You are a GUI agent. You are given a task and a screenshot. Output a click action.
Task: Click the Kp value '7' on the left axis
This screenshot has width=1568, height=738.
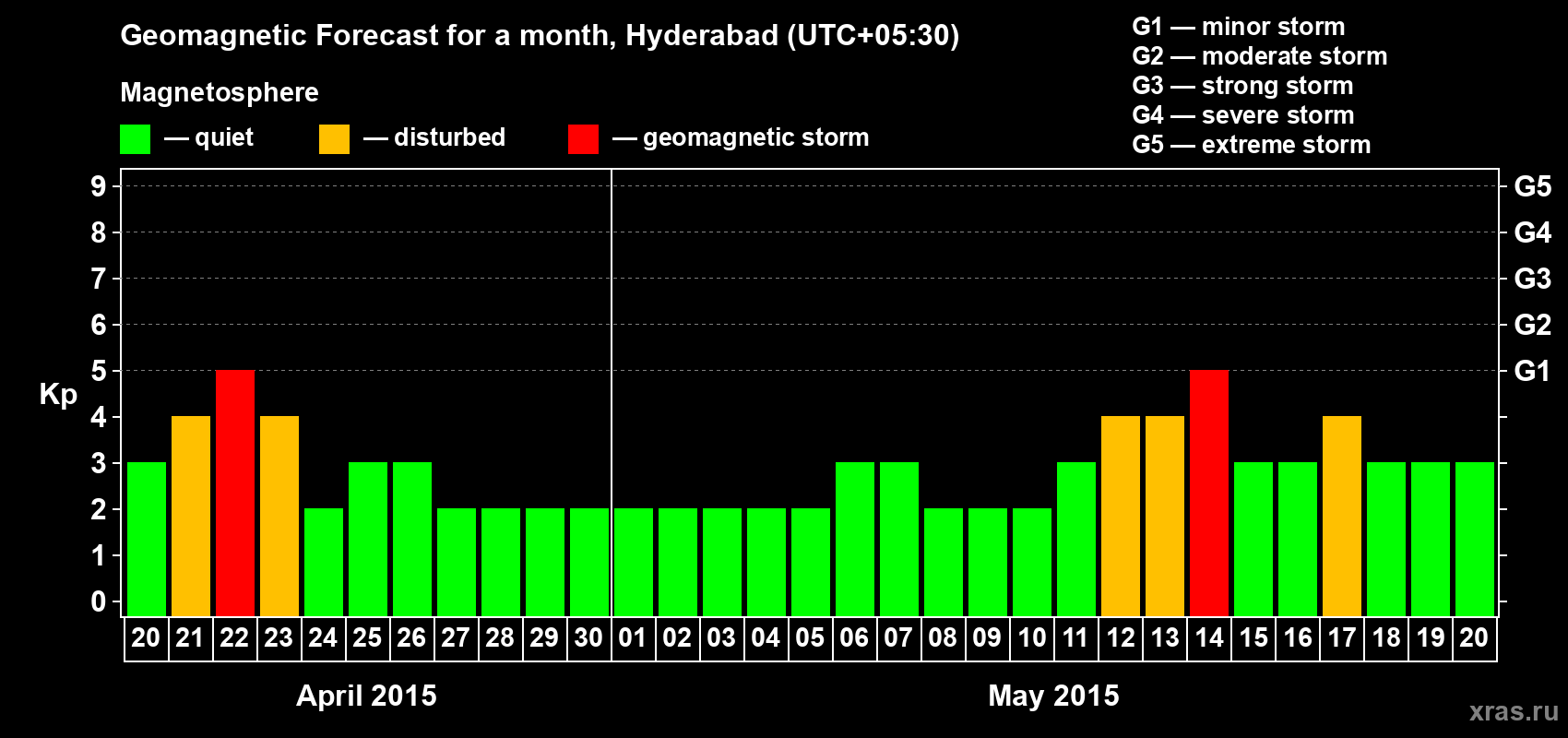(99, 279)
